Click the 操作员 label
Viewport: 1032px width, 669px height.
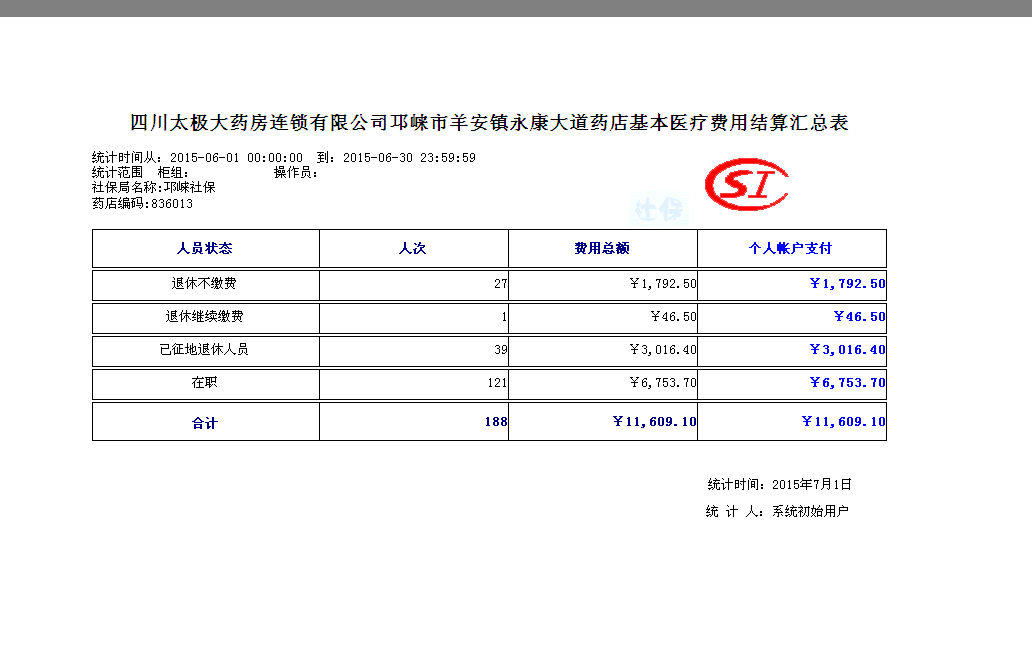(296, 173)
